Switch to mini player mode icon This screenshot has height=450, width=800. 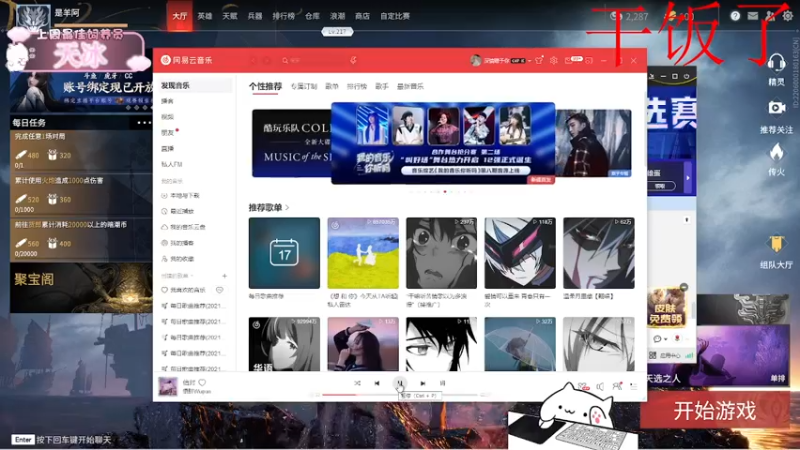589,60
